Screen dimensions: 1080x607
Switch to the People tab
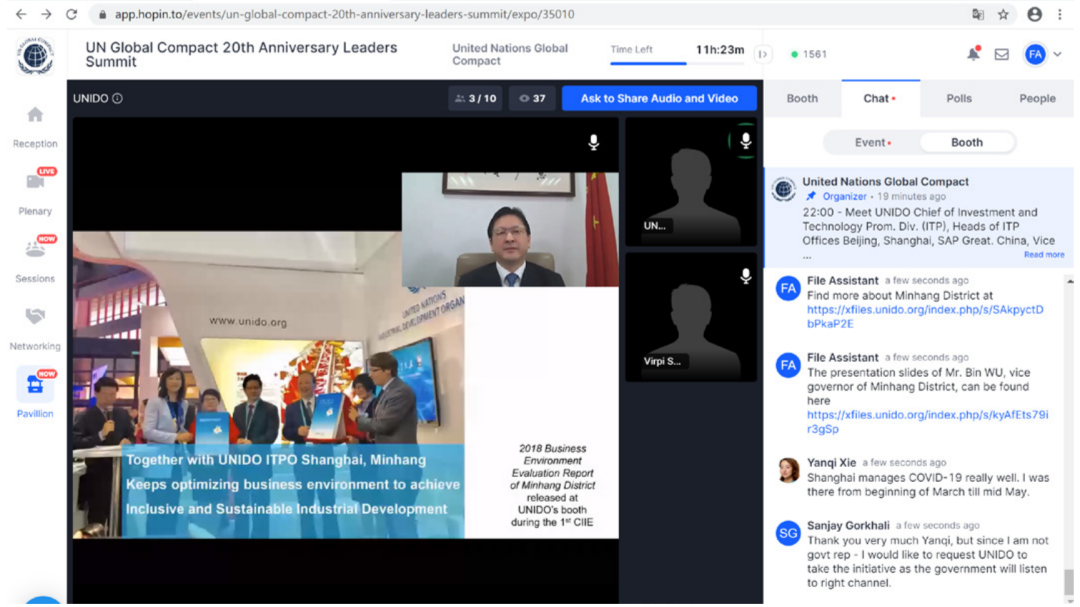click(x=1037, y=99)
